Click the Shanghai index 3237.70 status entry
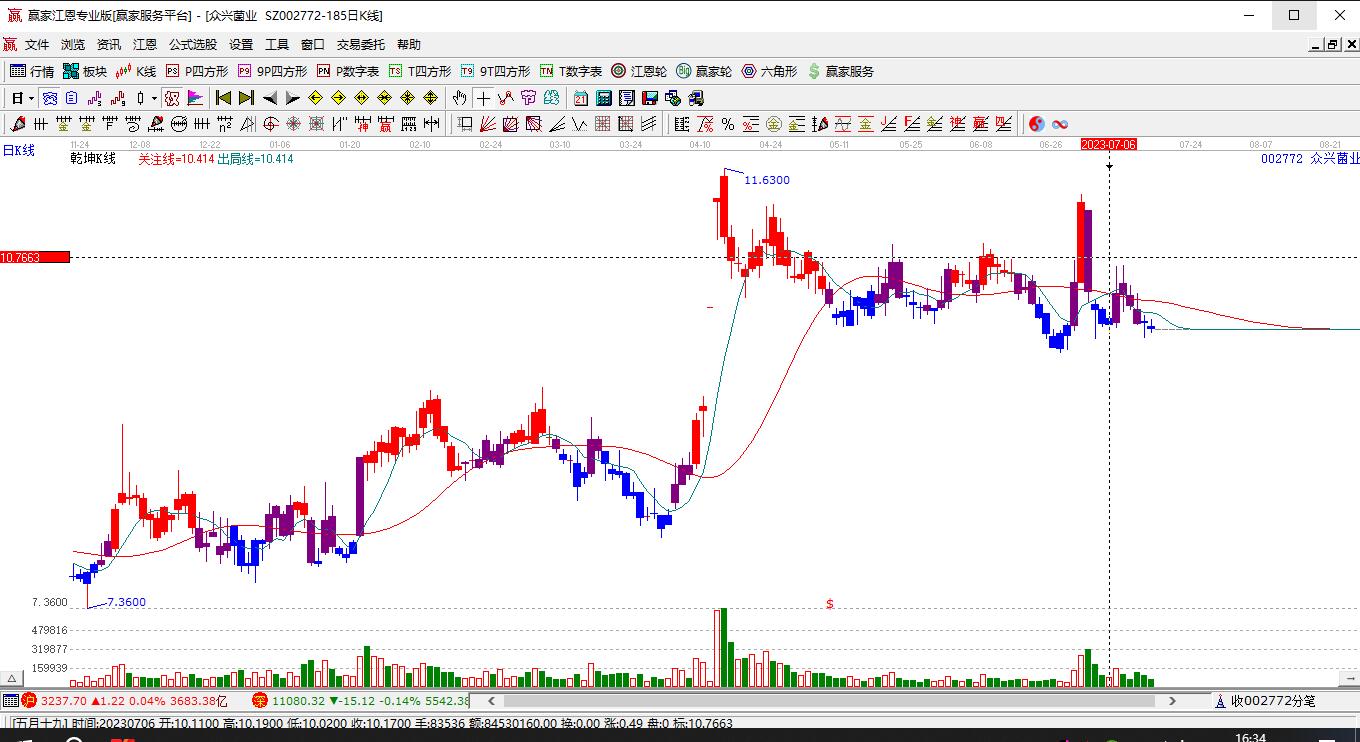Screen dimensions: 1360x742 tap(125, 701)
